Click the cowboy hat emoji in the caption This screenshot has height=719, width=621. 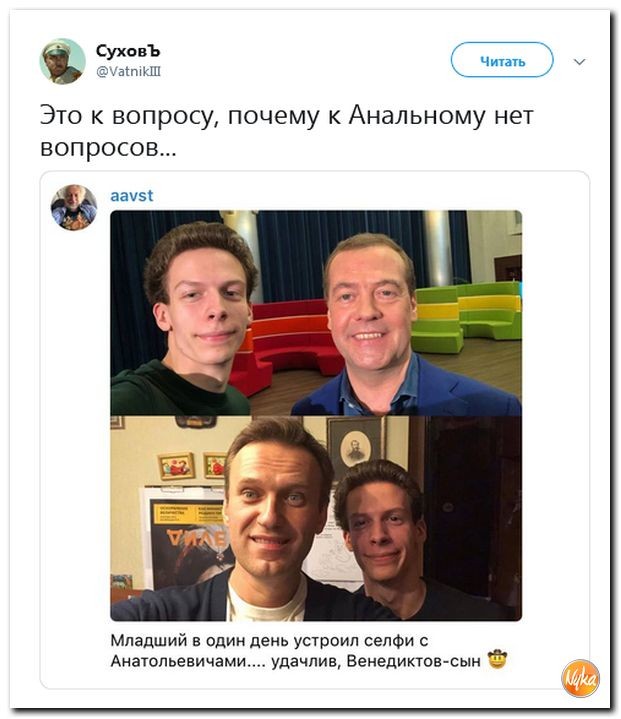click(498, 659)
